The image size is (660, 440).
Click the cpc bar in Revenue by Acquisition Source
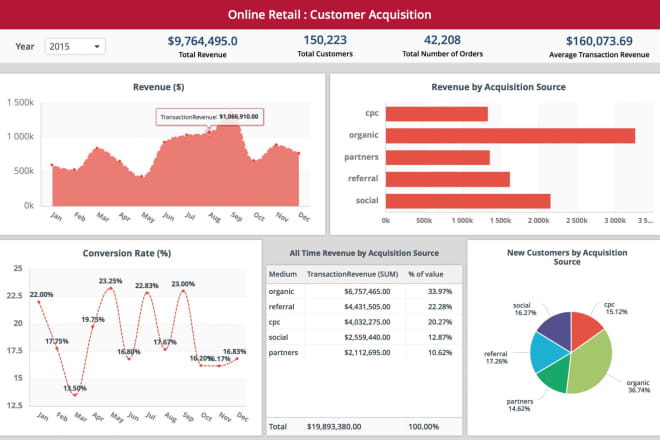[x=436, y=114]
